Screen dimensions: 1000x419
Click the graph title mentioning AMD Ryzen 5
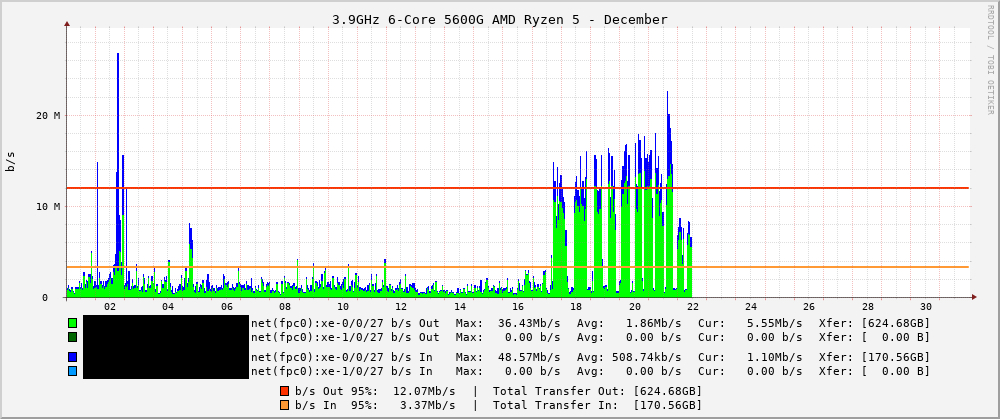[499, 19]
